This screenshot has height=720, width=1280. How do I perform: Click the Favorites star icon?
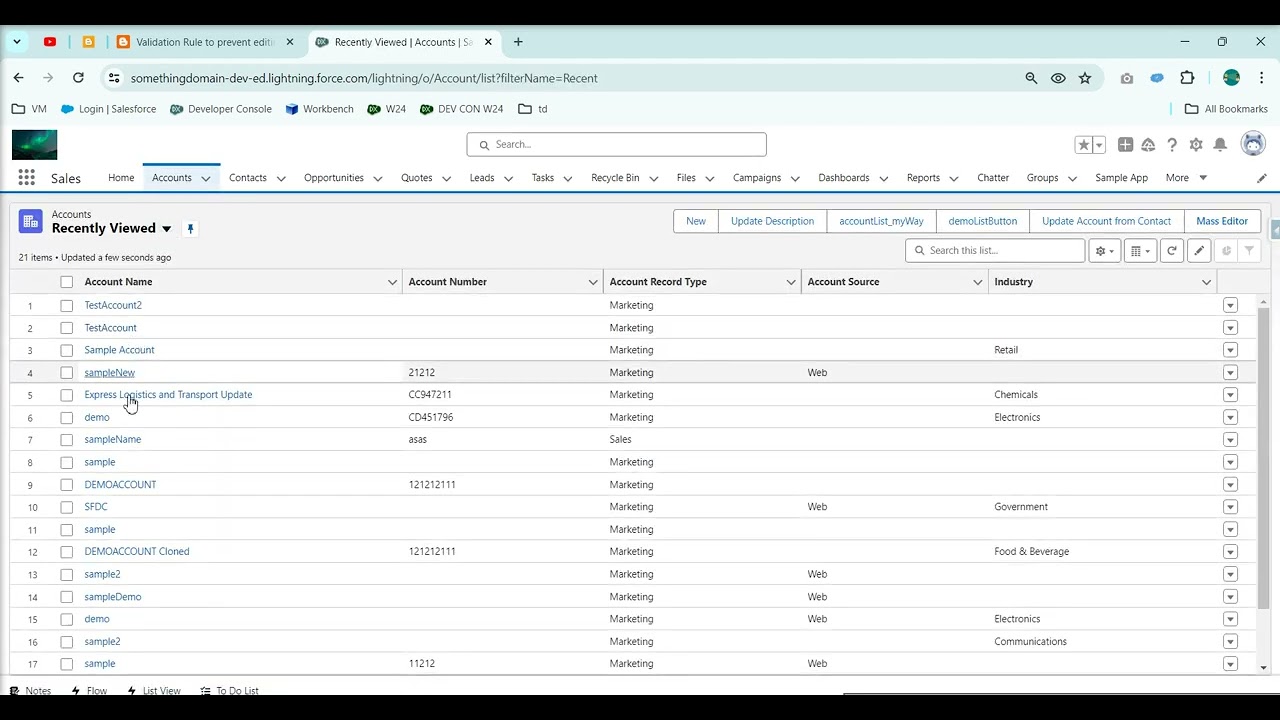point(1084,145)
